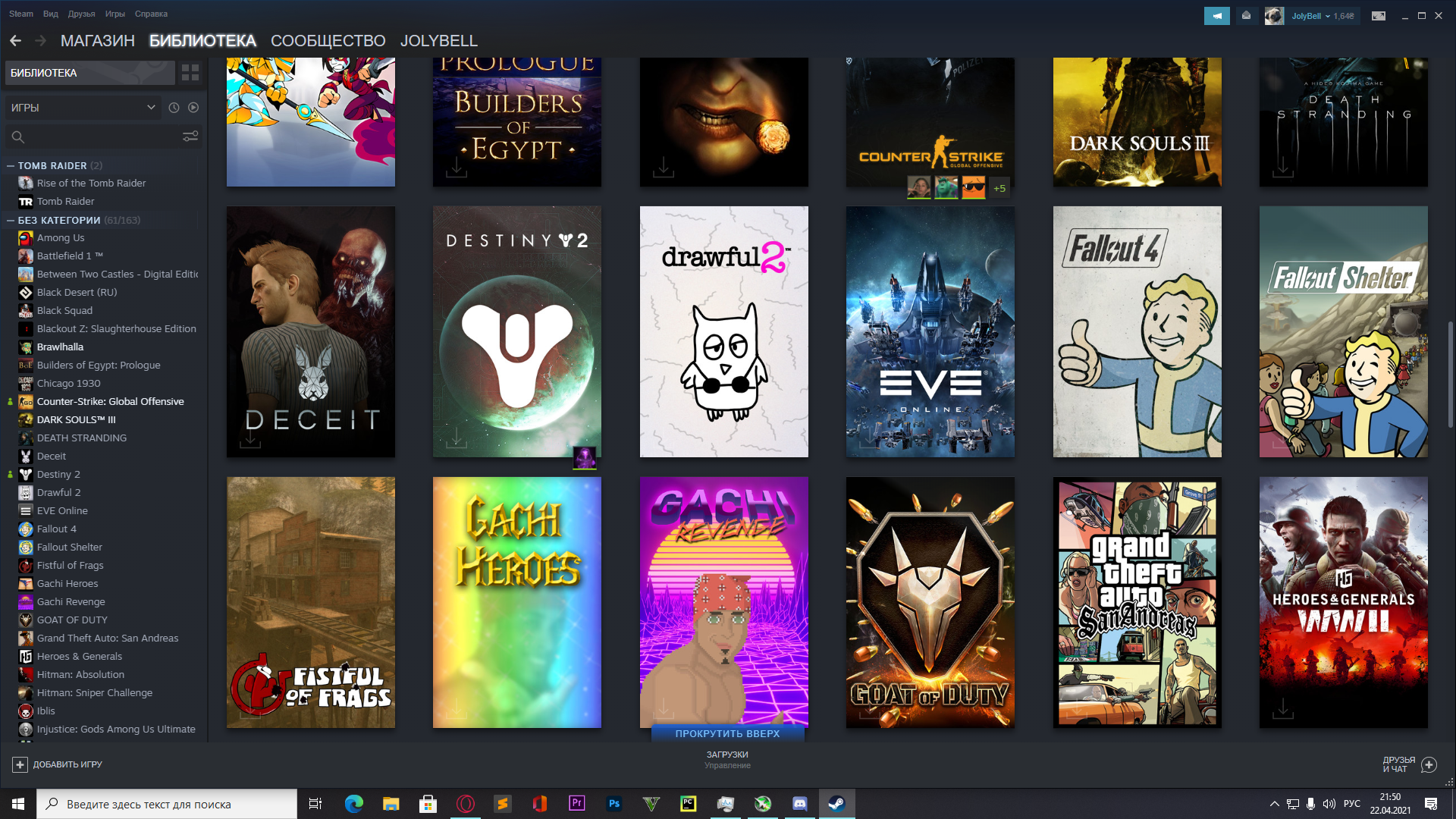Select Rise of the Tomb Raider in list

click(x=91, y=183)
